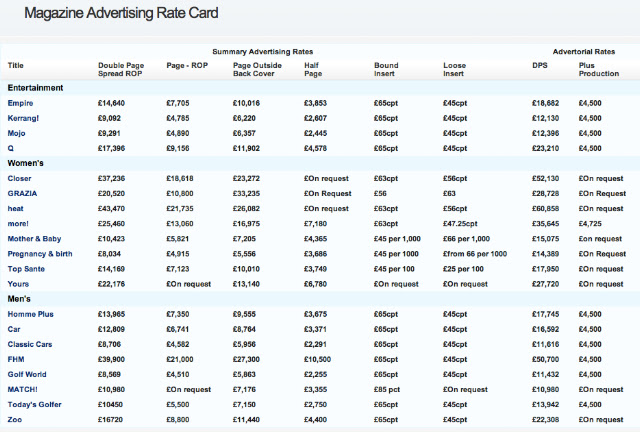Open the Golf World link
The height and width of the screenshot is (432, 640).
click(27, 375)
